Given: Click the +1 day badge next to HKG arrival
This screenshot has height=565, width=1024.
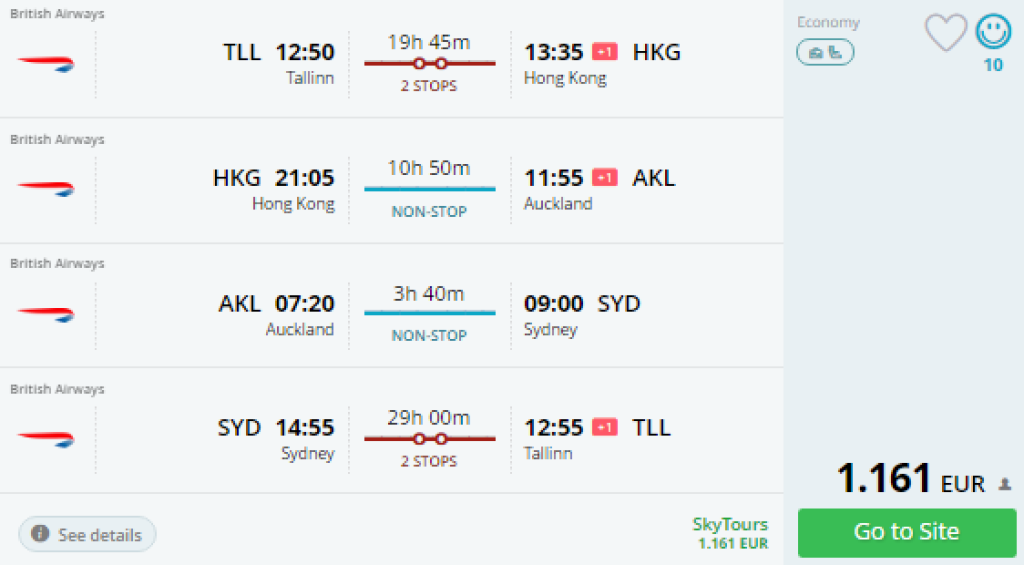Looking at the screenshot, I should pyautogui.click(x=604, y=52).
